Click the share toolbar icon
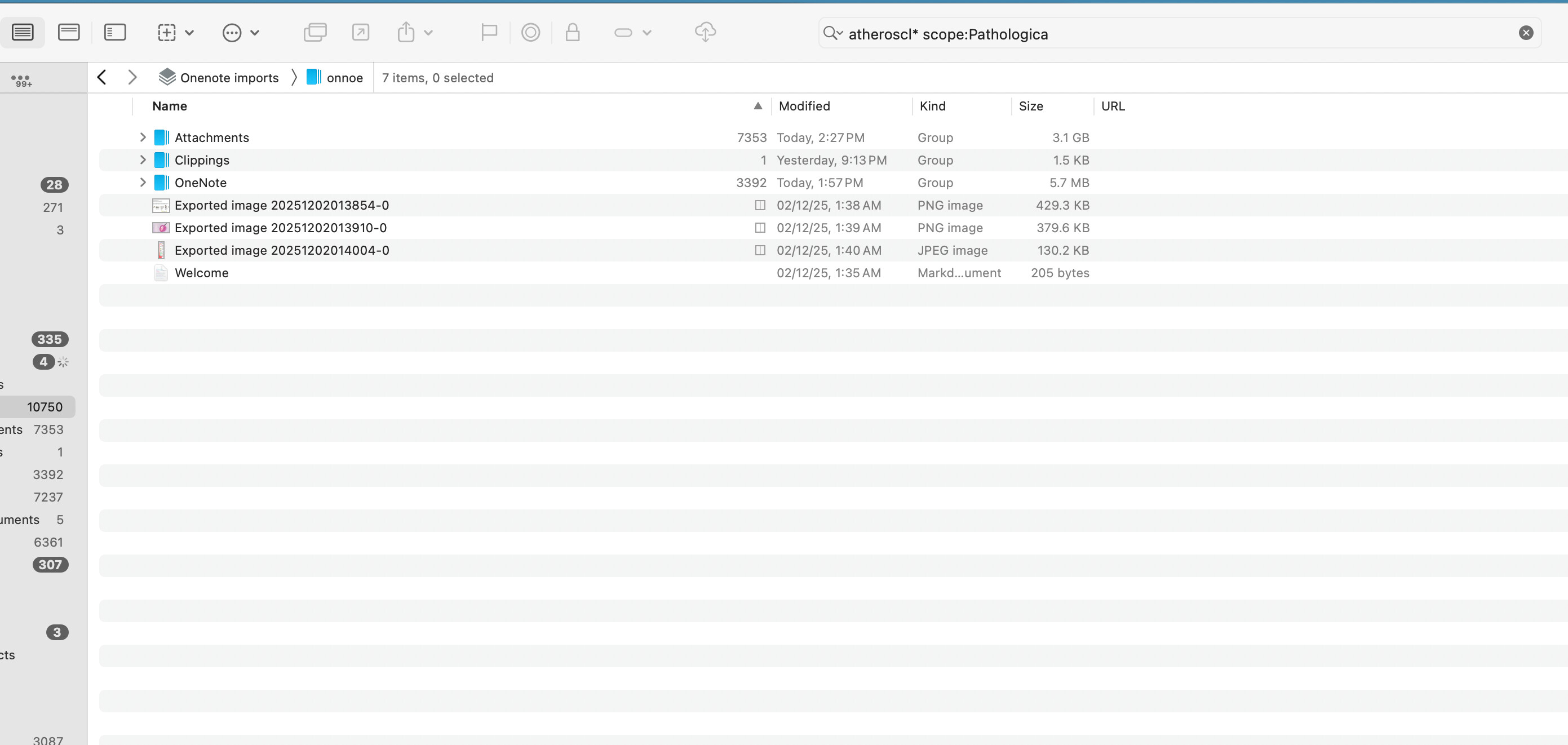 pos(406,32)
